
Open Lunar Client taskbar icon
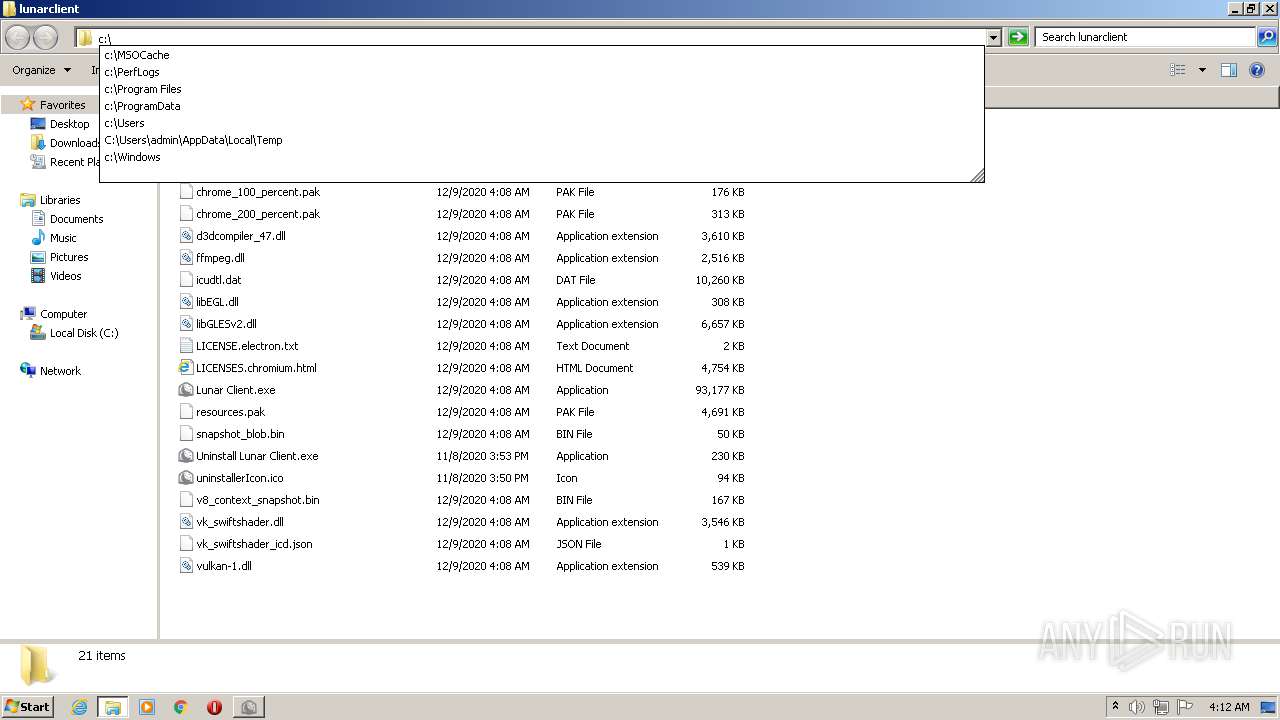[248, 707]
